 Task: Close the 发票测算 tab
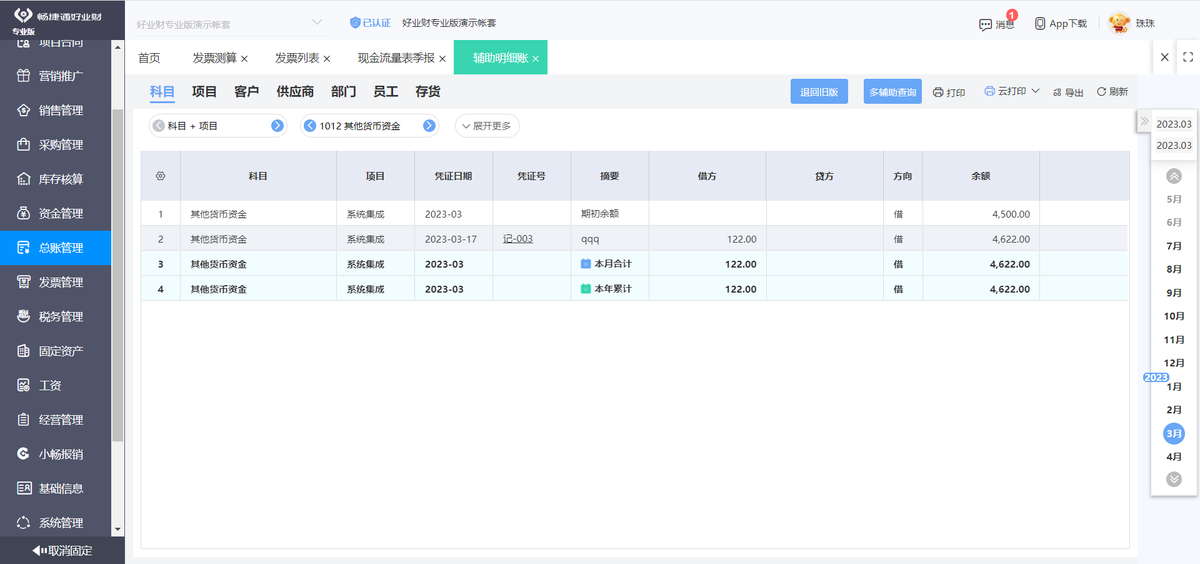click(x=245, y=59)
